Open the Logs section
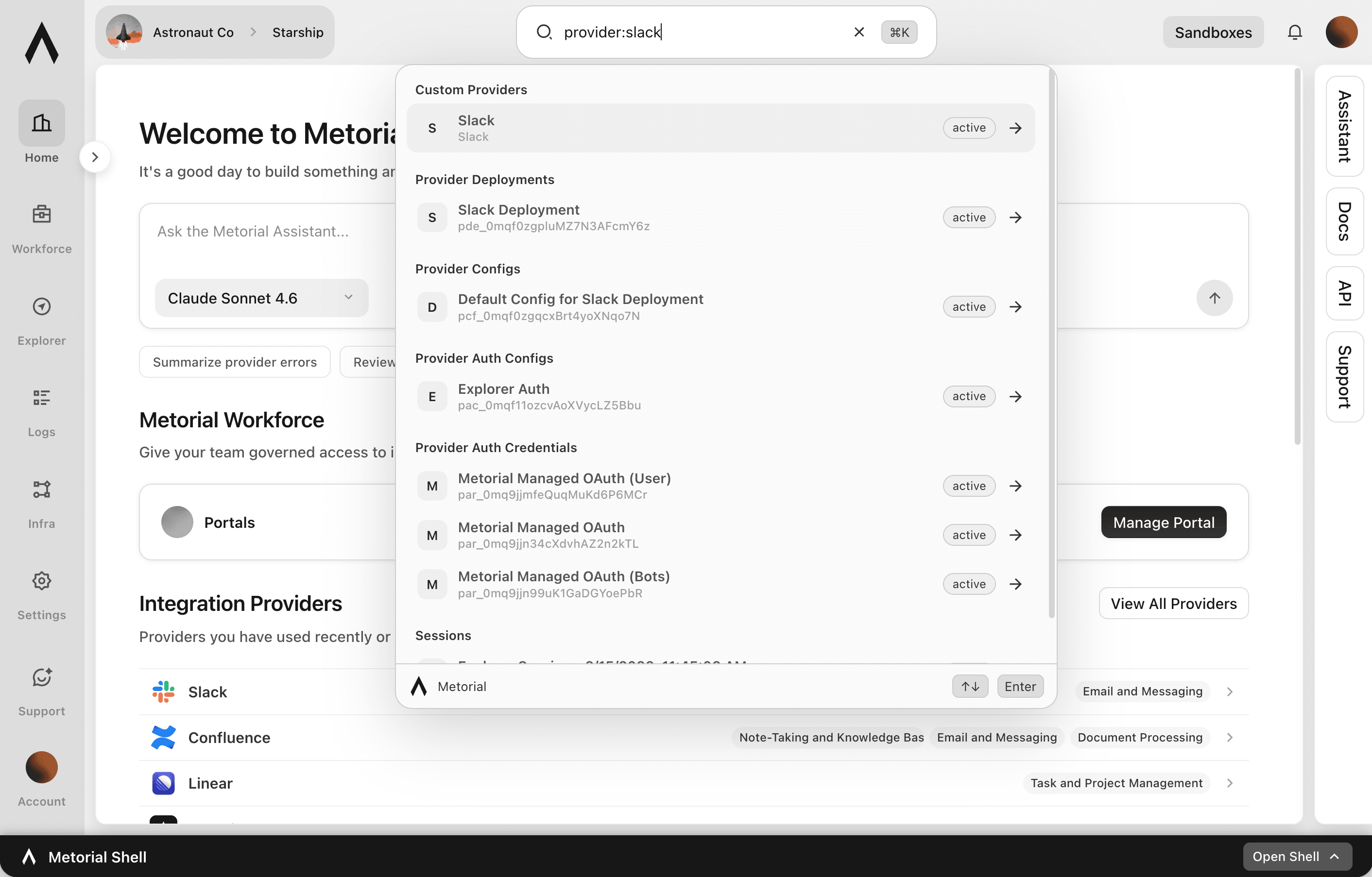 42,412
